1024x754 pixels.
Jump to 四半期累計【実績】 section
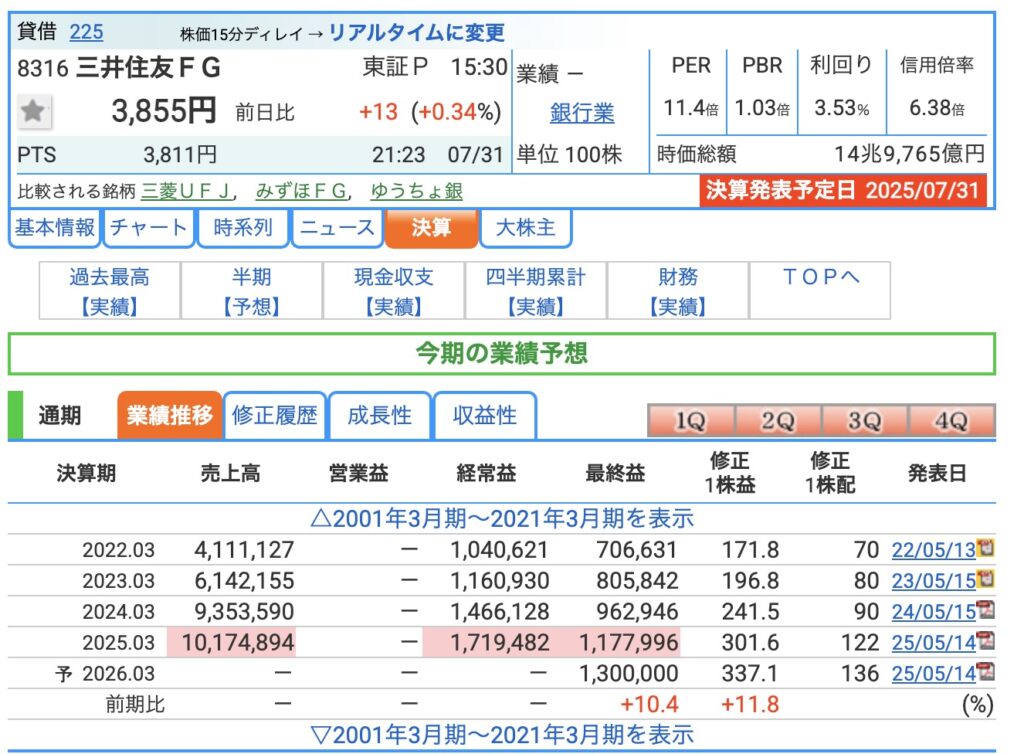pyautogui.click(x=536, y=291)
